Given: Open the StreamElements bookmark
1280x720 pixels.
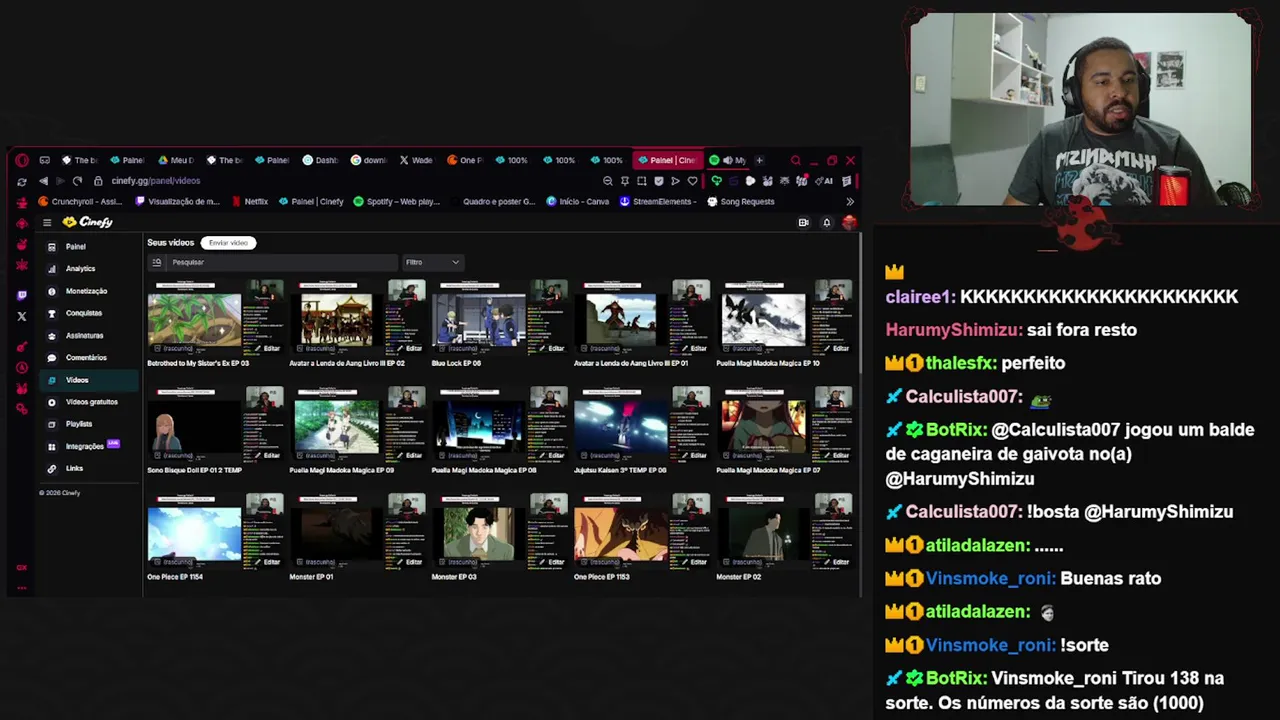Looking at the screenshot, I should pyautogui.click(x=657, y=201).
